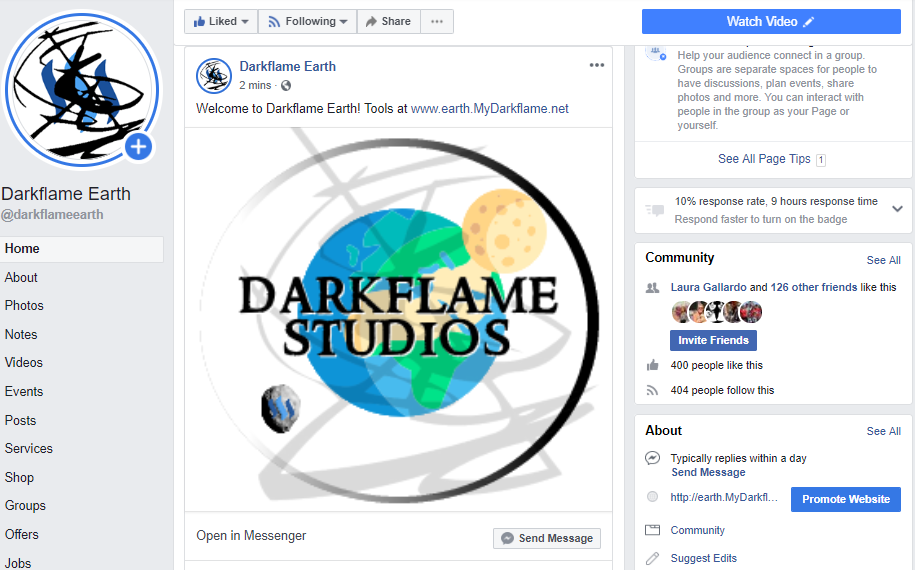Click the plus icon on profile picture
Viewport: 915px width, 570px height.
tap(138, 147)
